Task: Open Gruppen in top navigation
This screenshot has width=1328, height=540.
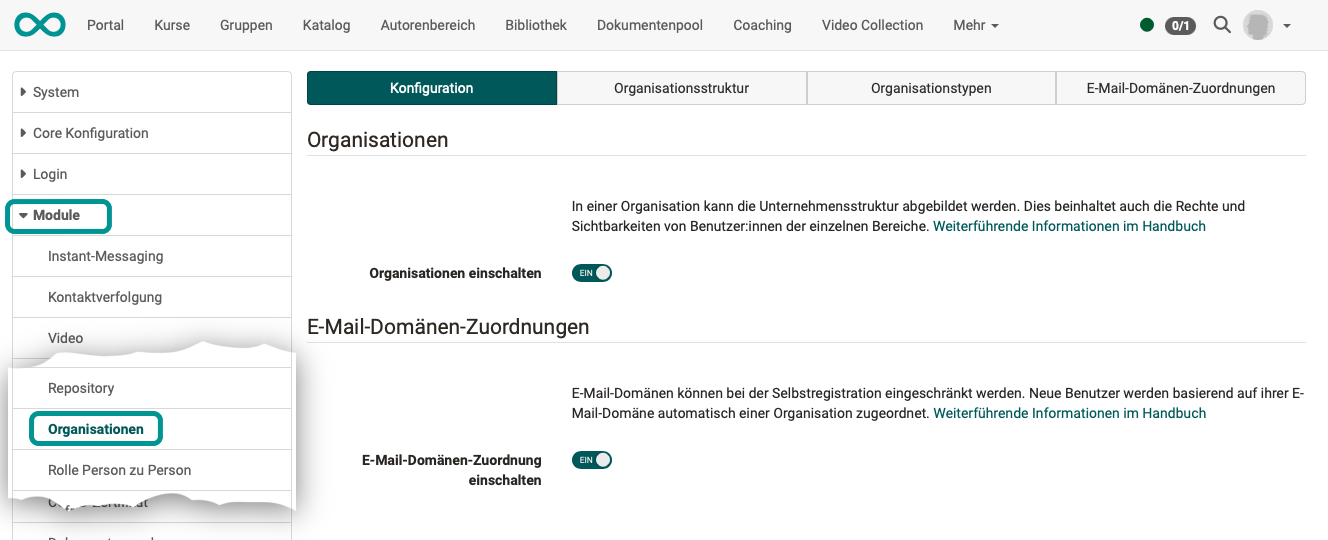Action: point(246,25)
